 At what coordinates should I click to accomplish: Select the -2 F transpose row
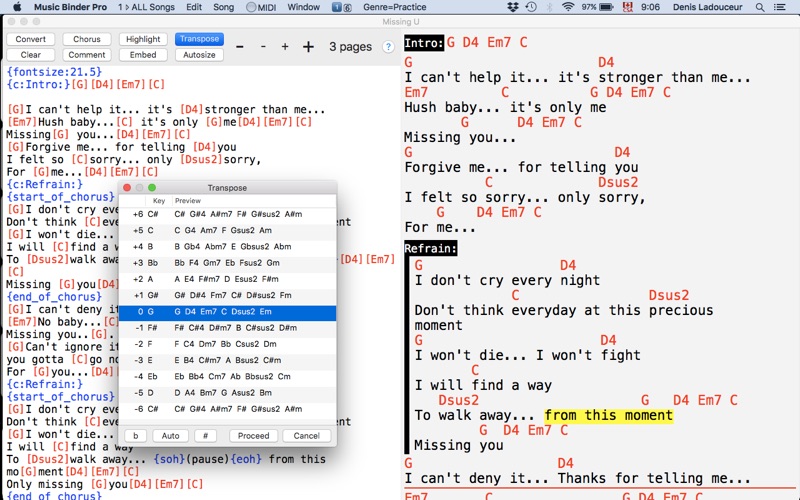[x=228, y=344]
